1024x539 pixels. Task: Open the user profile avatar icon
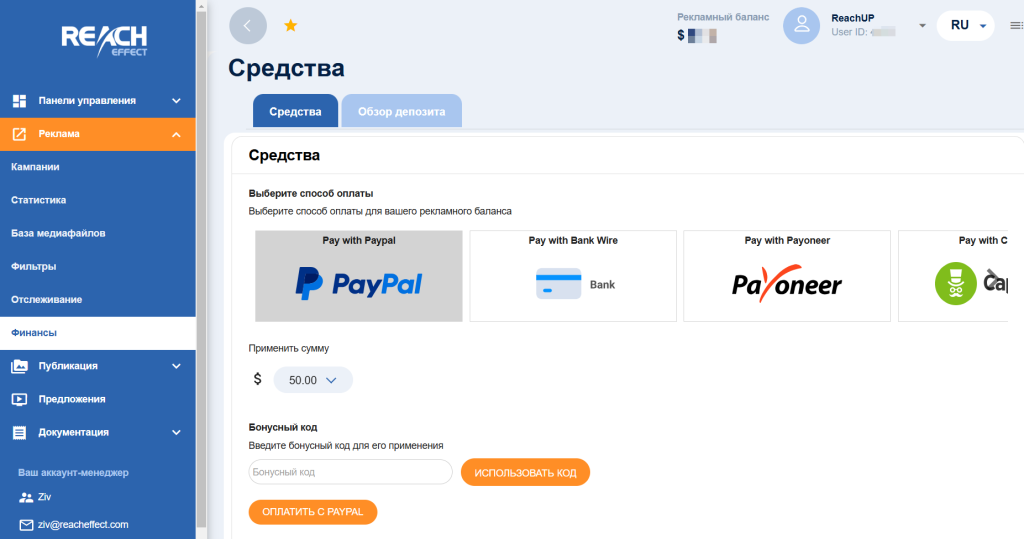pos(801,26)
